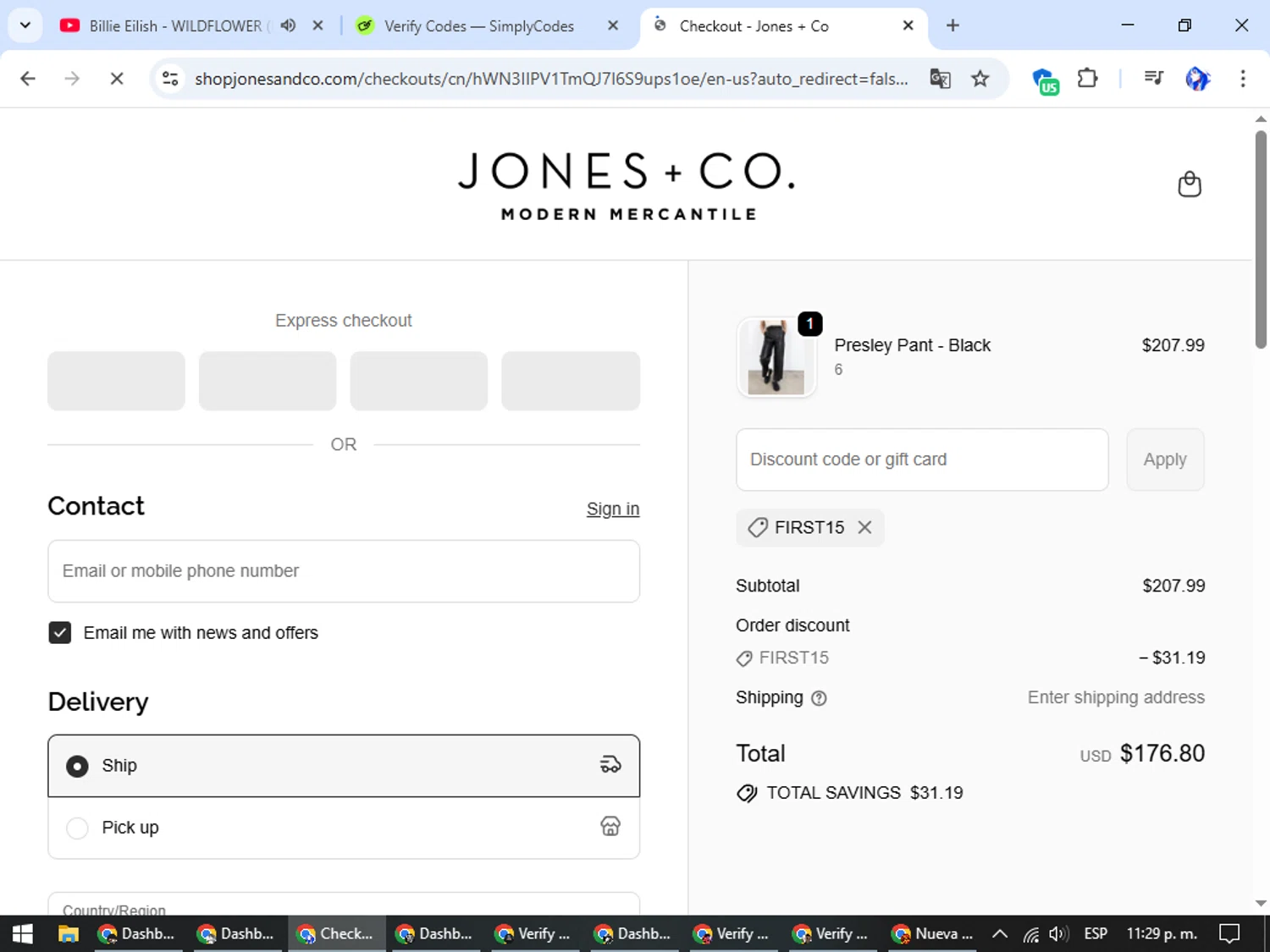Screen dimensions: 1270x952
Task: Close the Verify Codes SimplyCodes tab
Action: point(613,25)
